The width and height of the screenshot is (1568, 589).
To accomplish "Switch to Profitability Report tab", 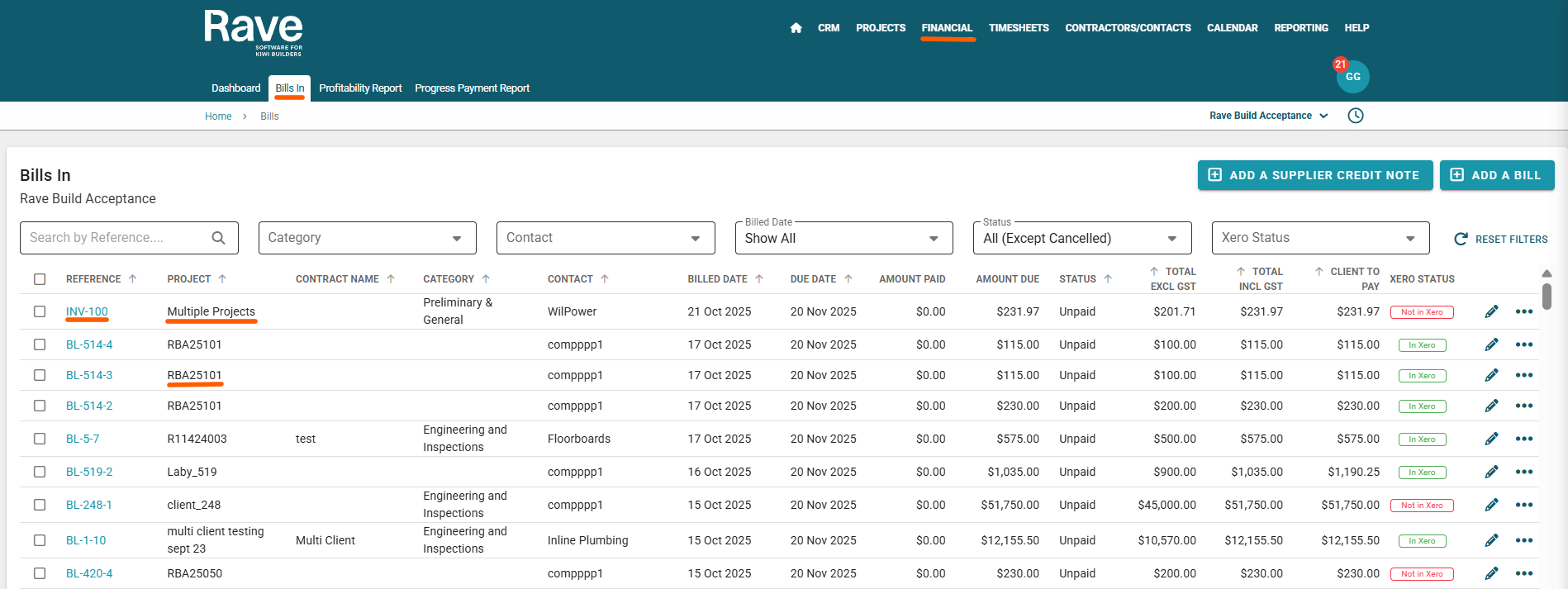I will coord(360,88).
